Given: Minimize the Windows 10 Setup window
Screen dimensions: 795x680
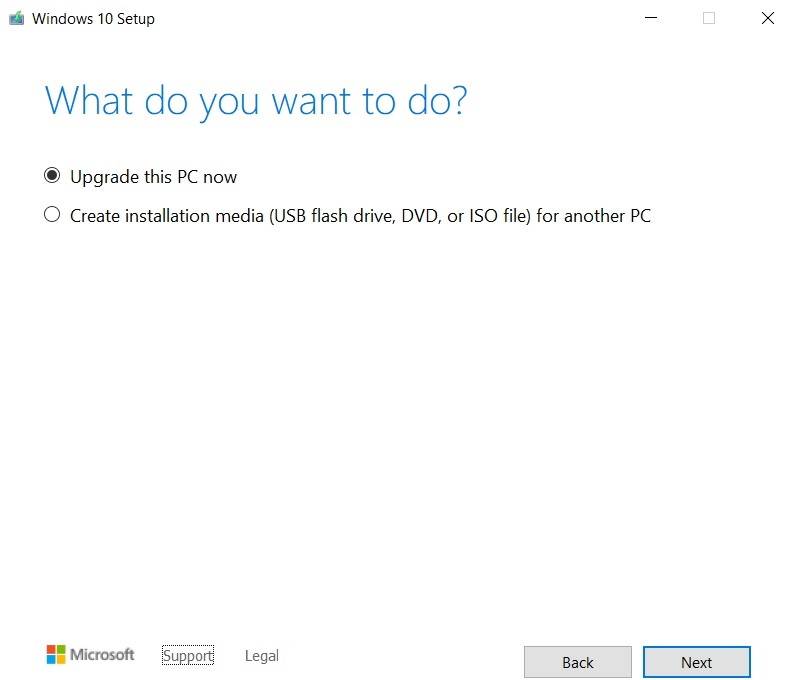Looking at the screenshot, I should click(x=651, y=18).
